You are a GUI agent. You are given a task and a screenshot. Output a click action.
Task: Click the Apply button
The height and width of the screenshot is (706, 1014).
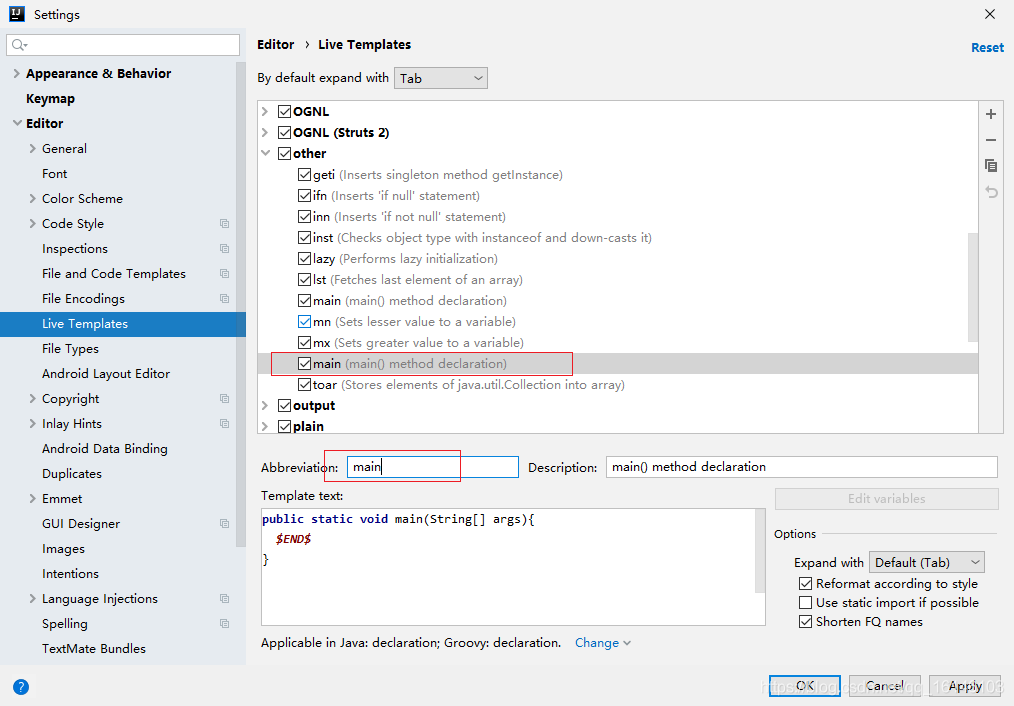[x=965, y=686]
